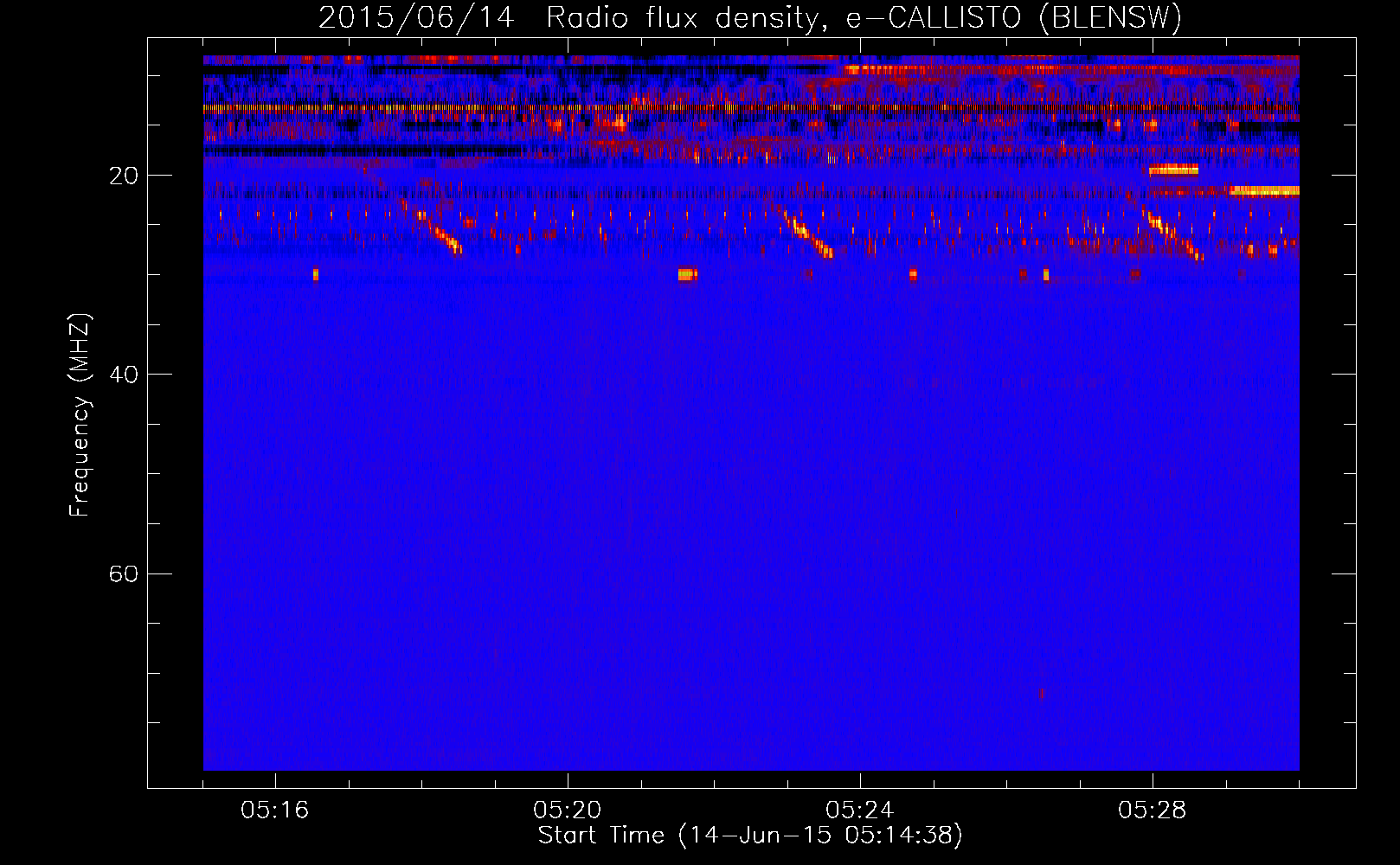Select the 05:28 time tick label
This screenshot has width=1400, height=865.
tap(1153, 811)
